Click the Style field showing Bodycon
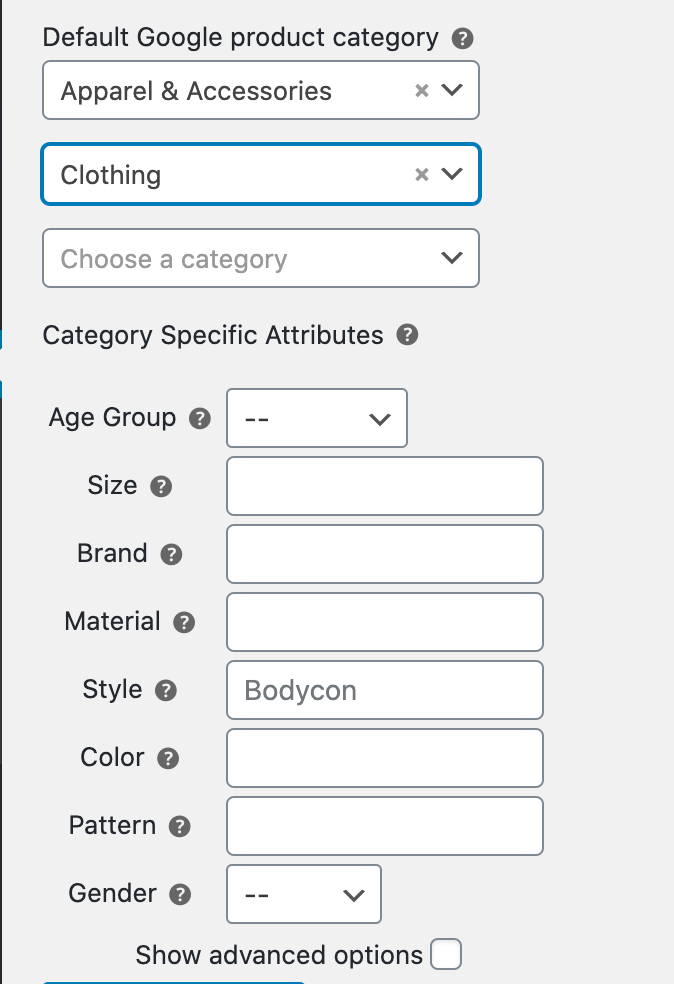674x984 pixels. [385, 690]
